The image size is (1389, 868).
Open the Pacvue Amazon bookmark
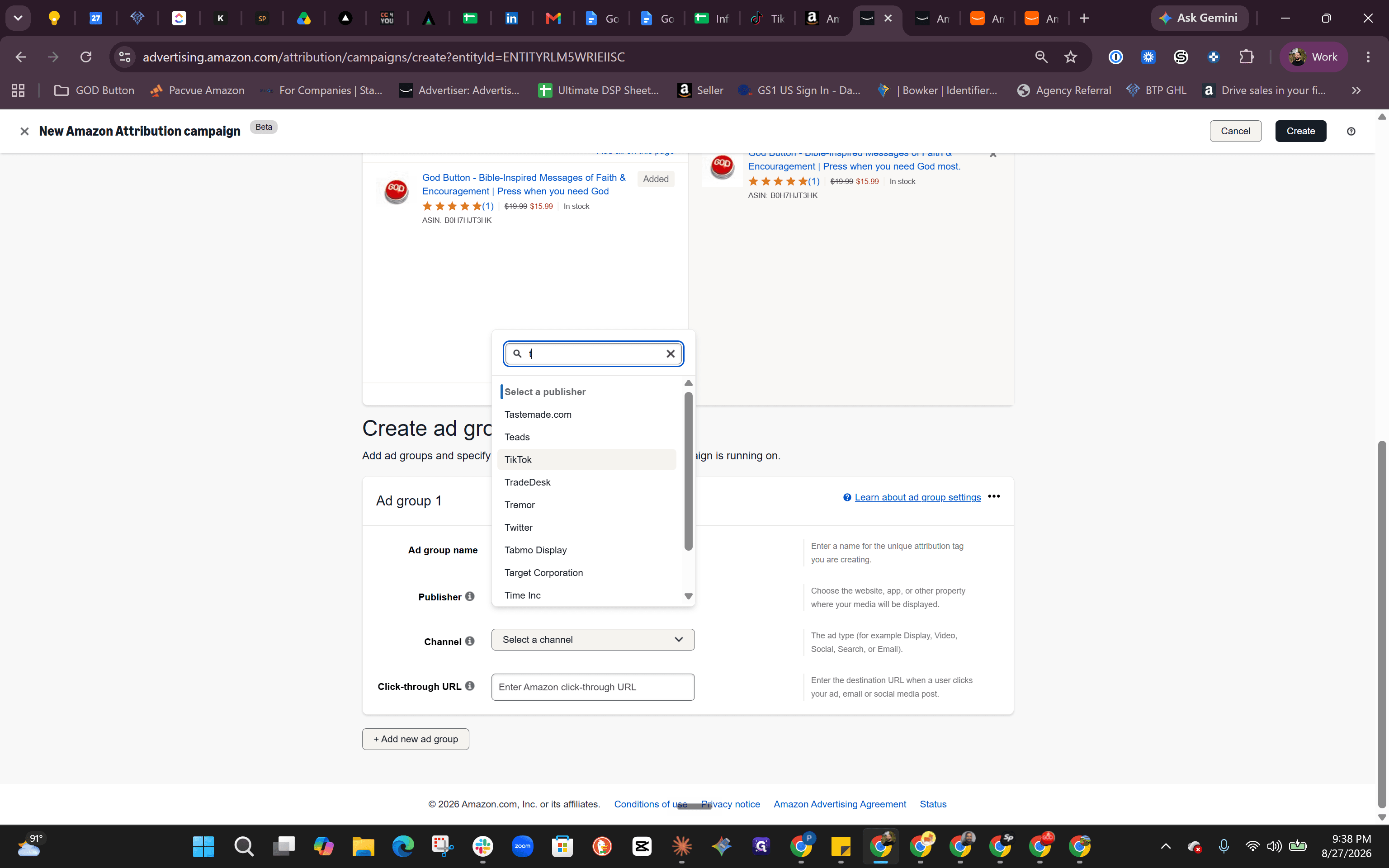tap(197, 90)
